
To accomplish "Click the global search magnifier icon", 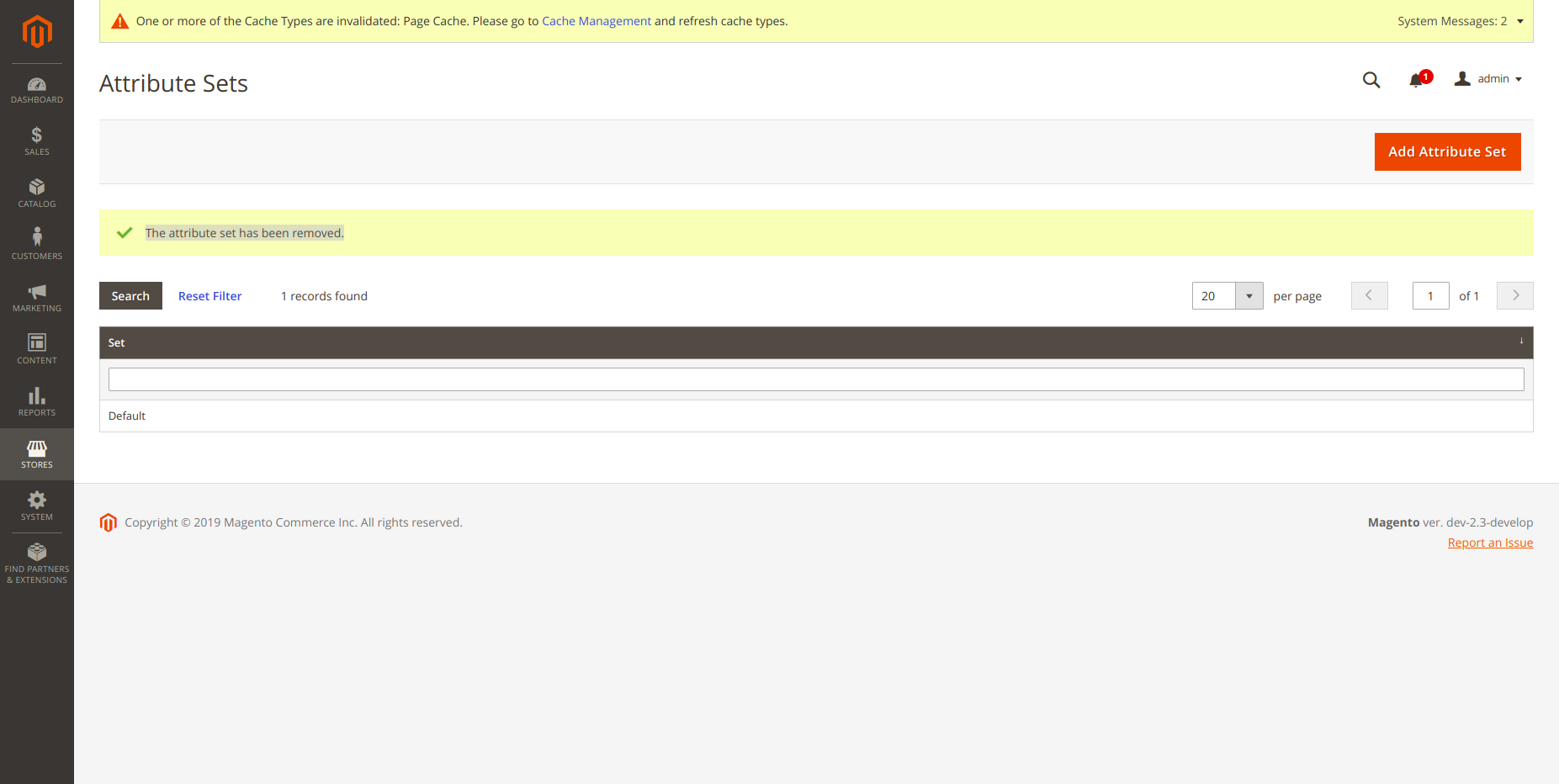I will 1371,79.
